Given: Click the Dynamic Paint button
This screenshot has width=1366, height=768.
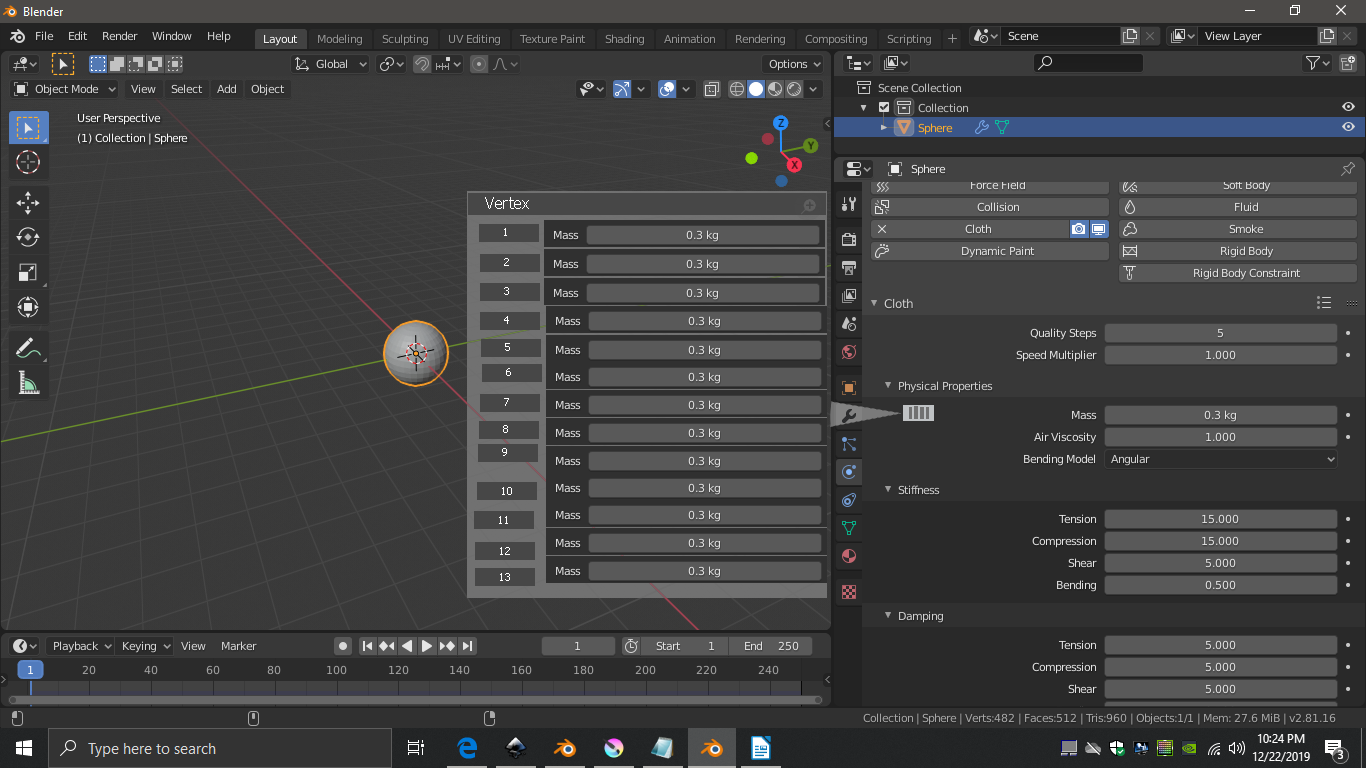Looking at the screenshot, I should pos(990,251).
